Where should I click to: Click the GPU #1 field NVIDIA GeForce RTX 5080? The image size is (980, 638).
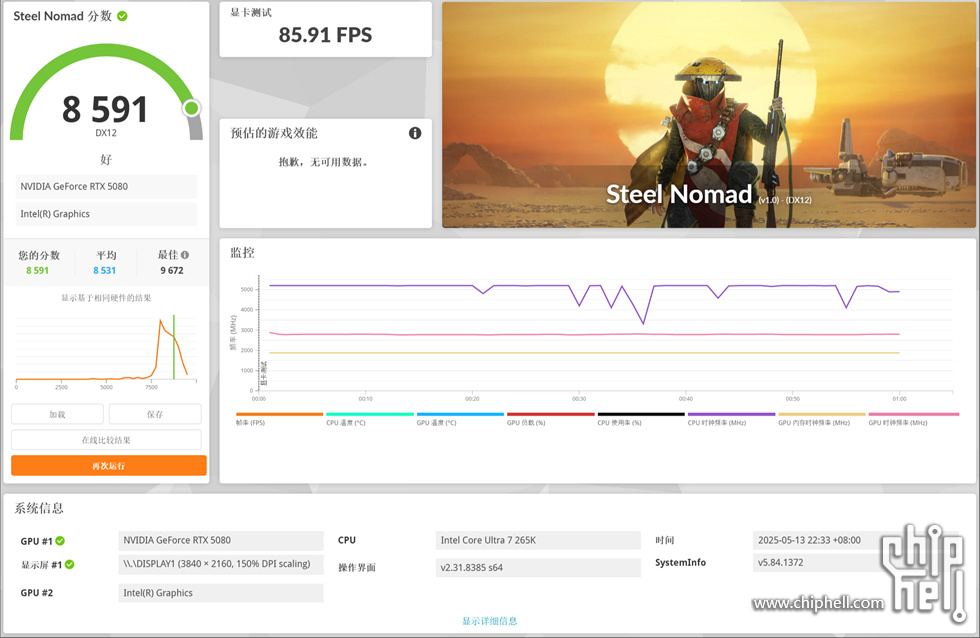pos(221,541)
